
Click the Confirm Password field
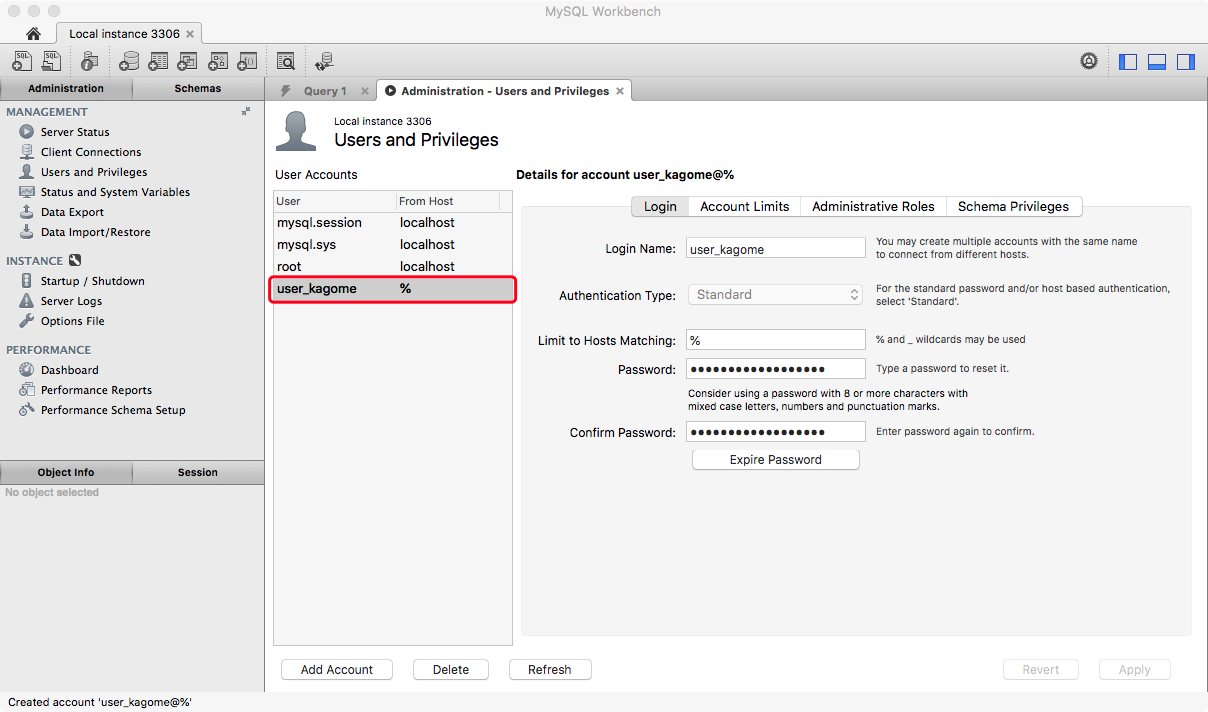pos(776,432)
